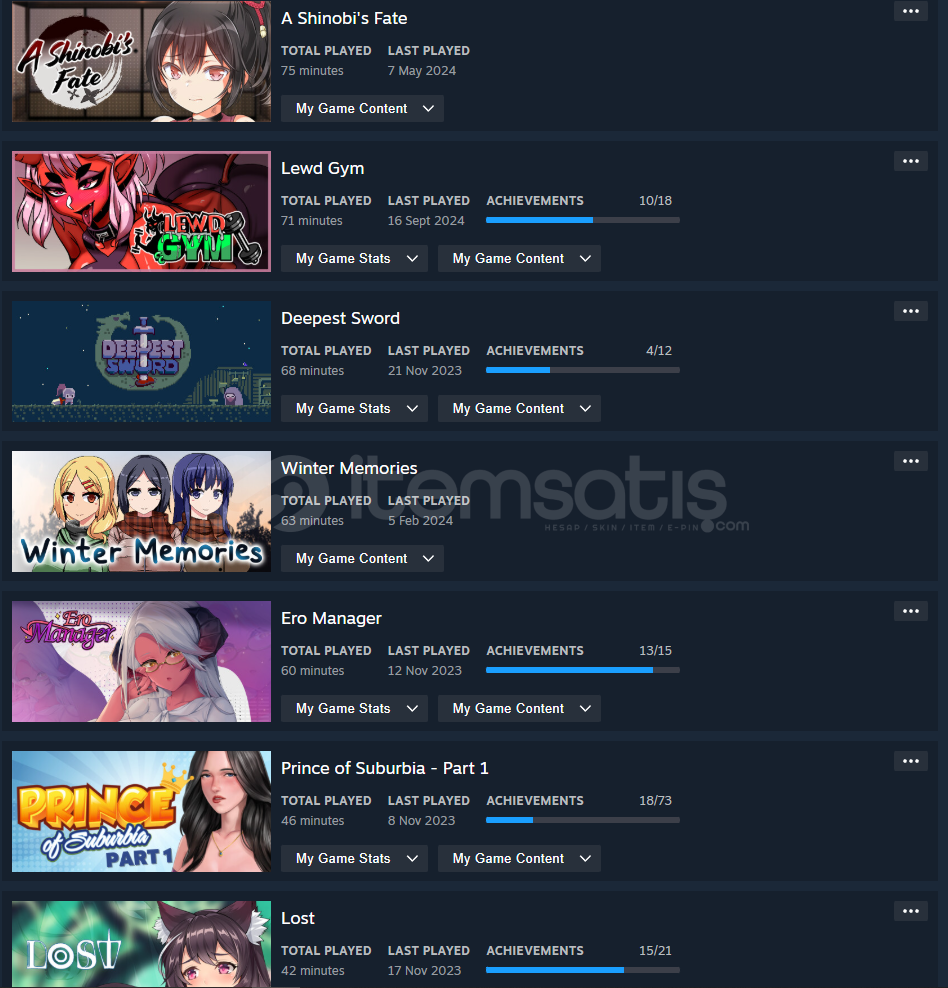Open the three-dot options menu for Deepest Sword
This screenshot has width=948, height=988.
pyautogui.click(x=910, y=311)
